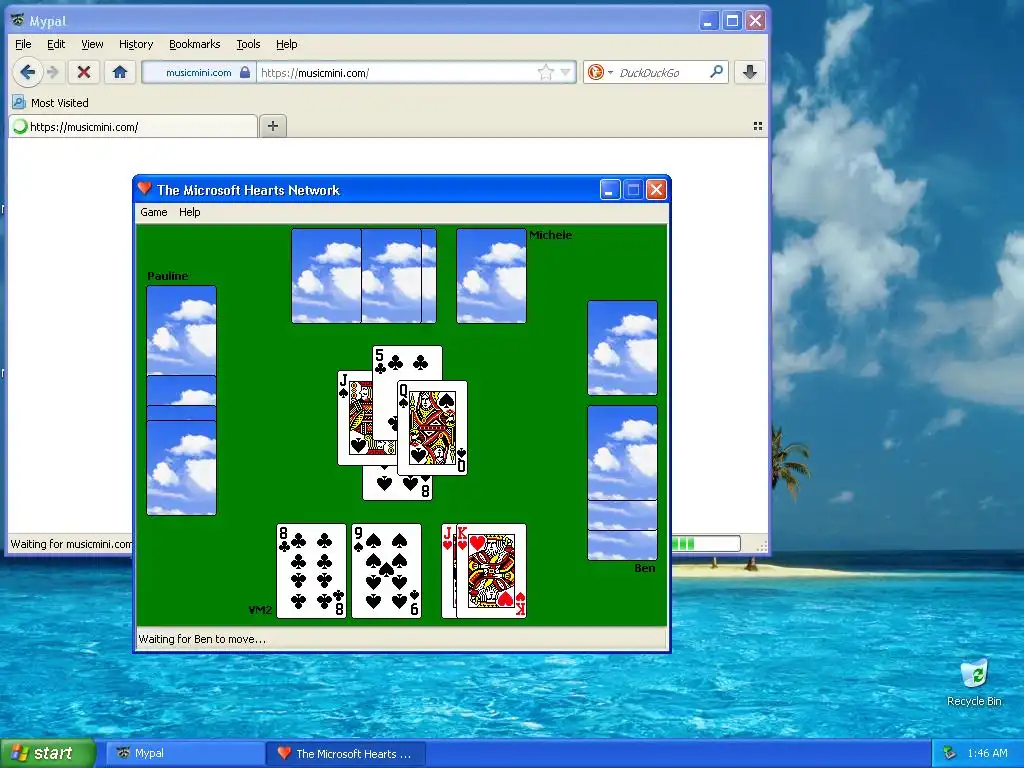The width and height of the screenshot is (1024, 768).
Task: Click the search magnifier icon in Mypal
Action: click(716, 72)
